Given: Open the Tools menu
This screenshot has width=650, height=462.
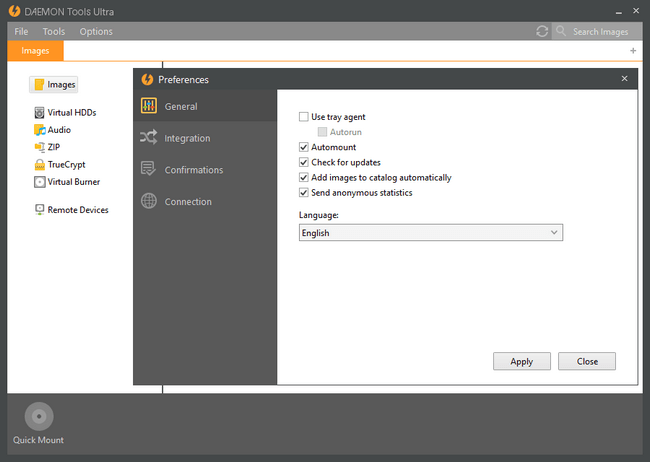Looking at the screenshot, I should [x=54, y=32].
